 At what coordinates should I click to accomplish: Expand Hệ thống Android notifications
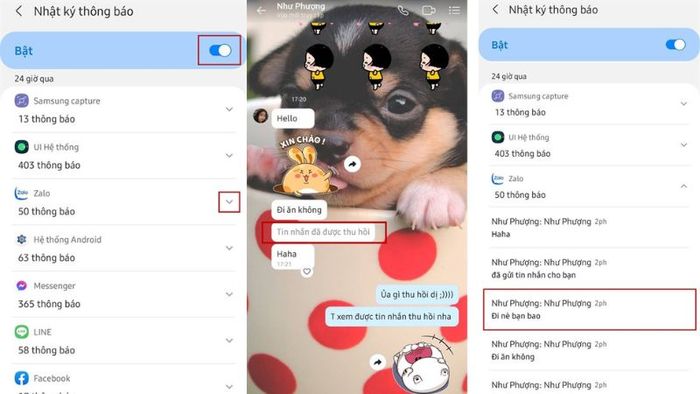pos(229,248)
